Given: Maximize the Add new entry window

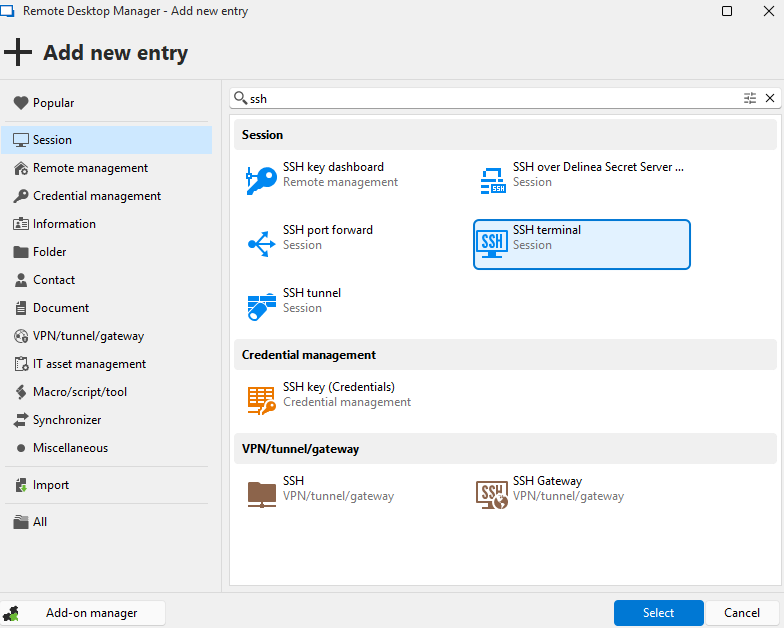Looking at the screenshot, I should 727,11.
